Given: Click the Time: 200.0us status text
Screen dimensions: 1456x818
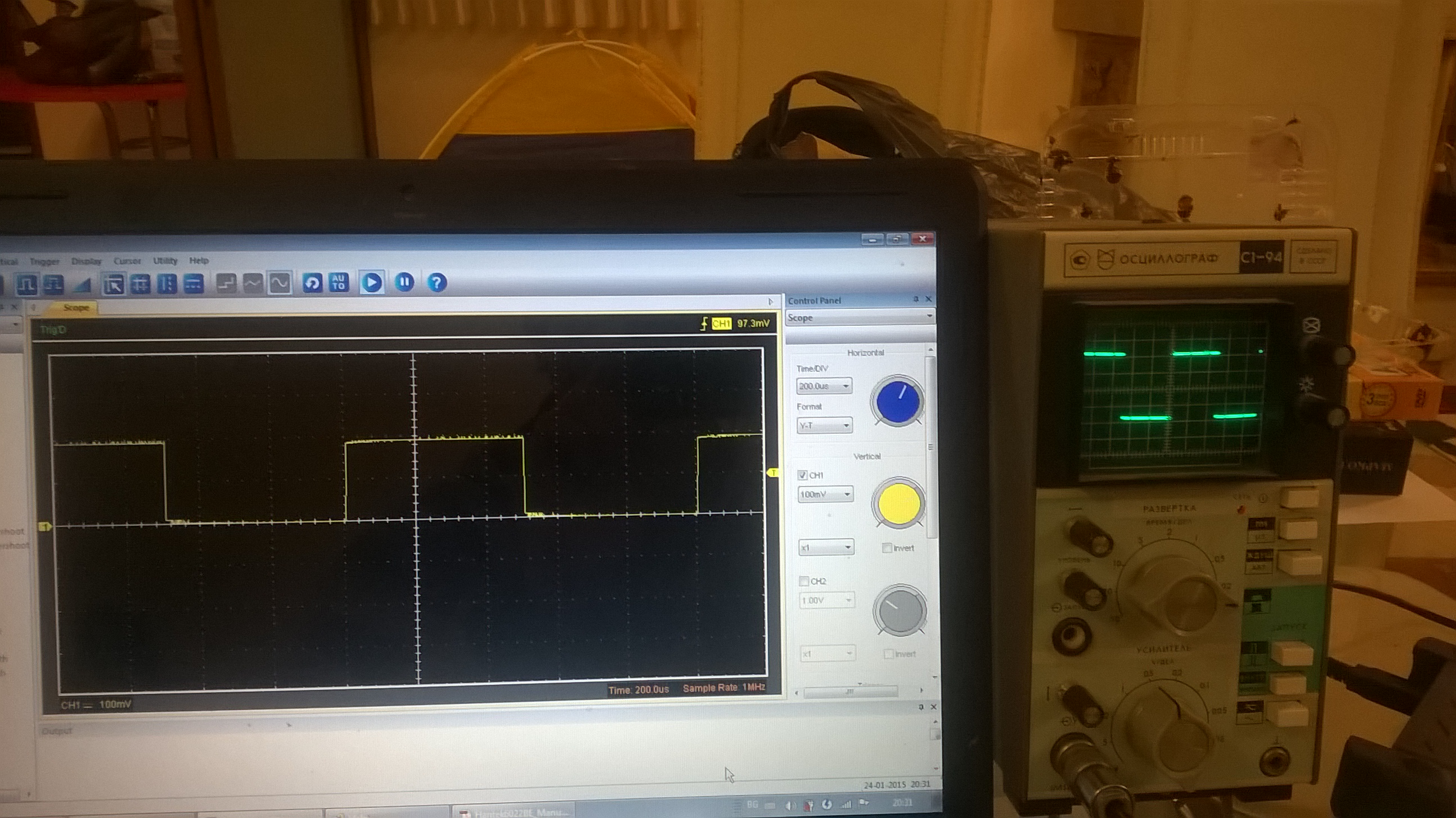Looking at the screenshot, I should click(639, 690).
